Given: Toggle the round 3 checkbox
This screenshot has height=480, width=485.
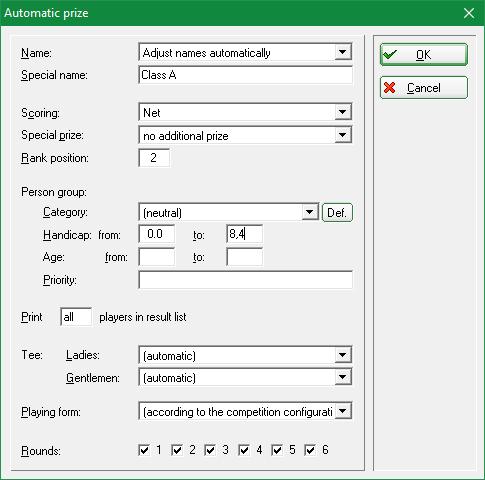Looking at the screenshot, I should point(210,450).
